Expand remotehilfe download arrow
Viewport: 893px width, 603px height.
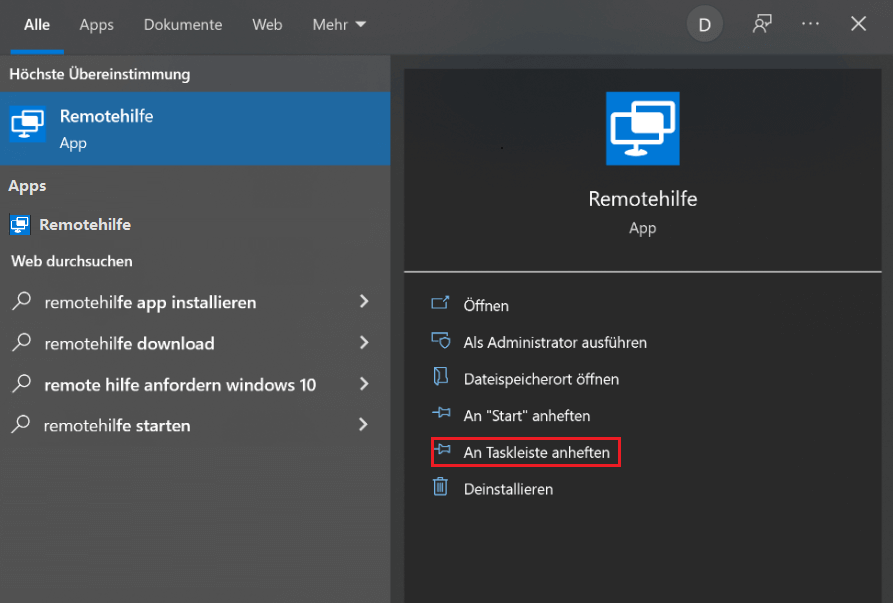point(364,342)
